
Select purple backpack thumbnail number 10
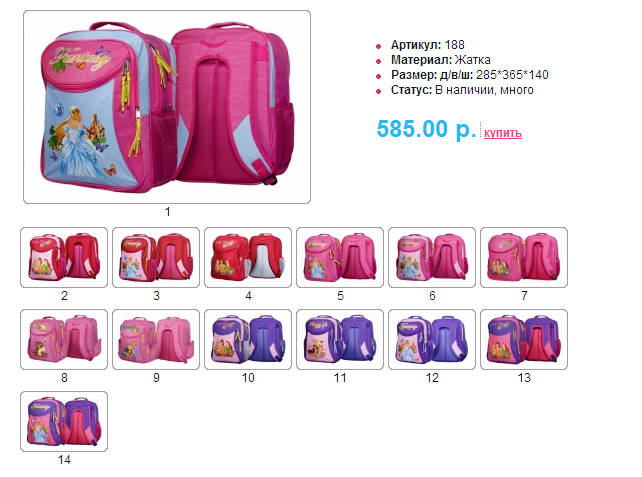[248, 339]
